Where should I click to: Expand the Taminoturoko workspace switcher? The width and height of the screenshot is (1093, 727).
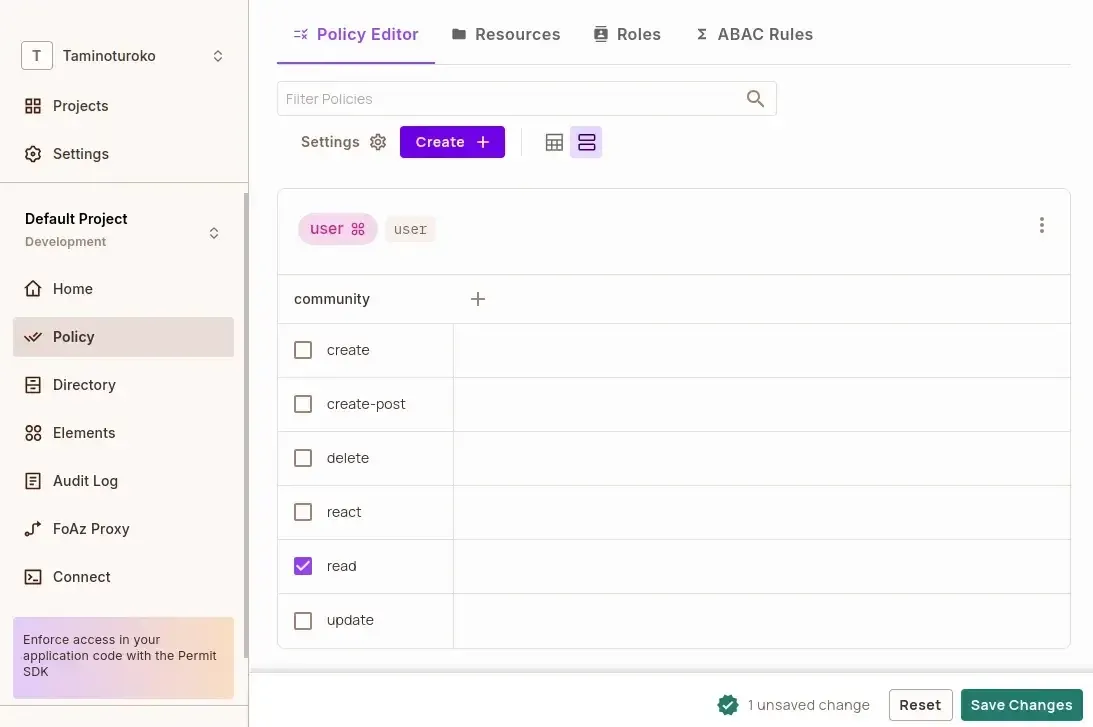coord(217,56)
